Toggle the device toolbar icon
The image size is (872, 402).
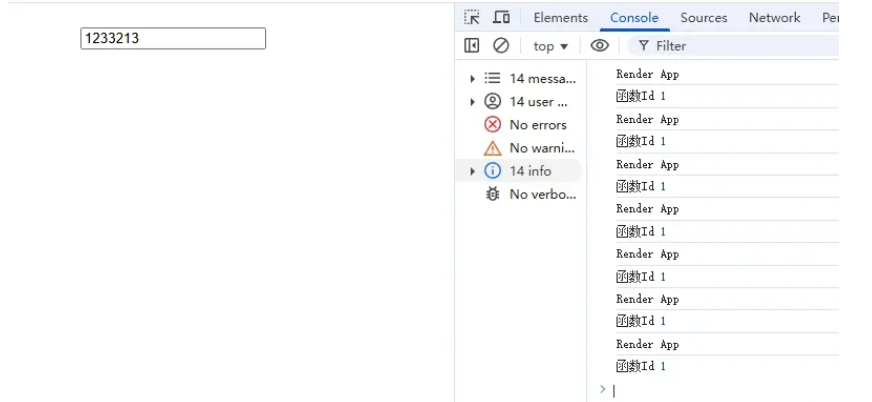(501, 17)
